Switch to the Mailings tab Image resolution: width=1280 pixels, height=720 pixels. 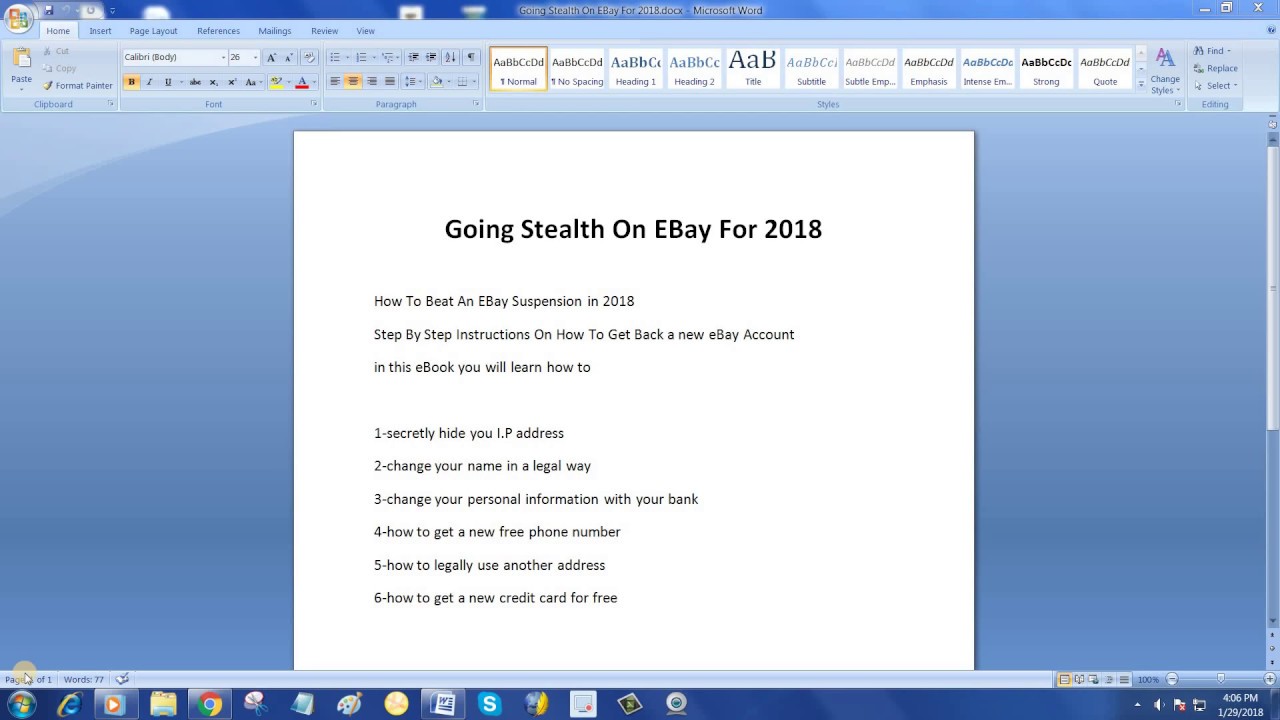275,31
